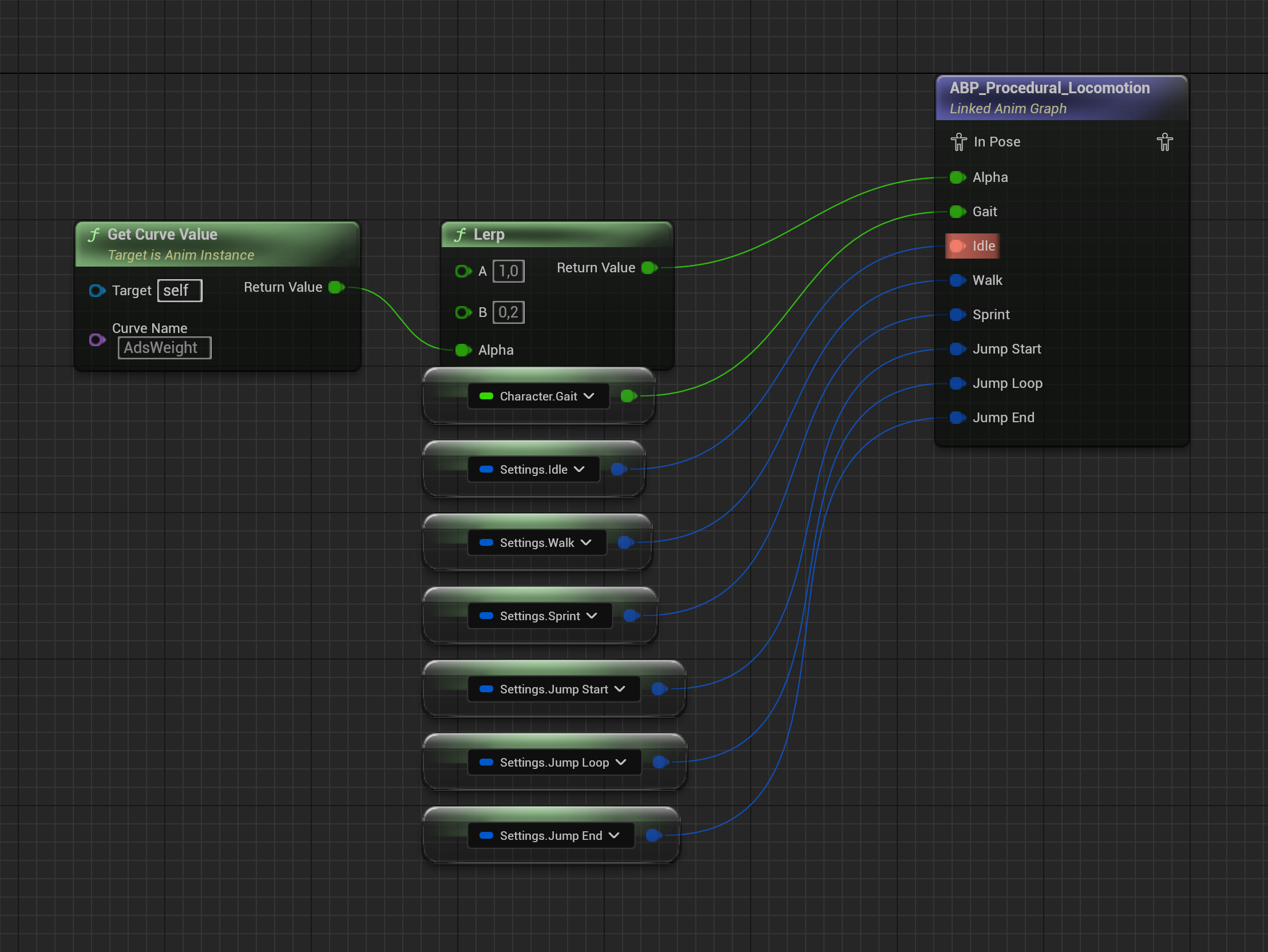Click the A input pin on Lerp

pos(463,271)
